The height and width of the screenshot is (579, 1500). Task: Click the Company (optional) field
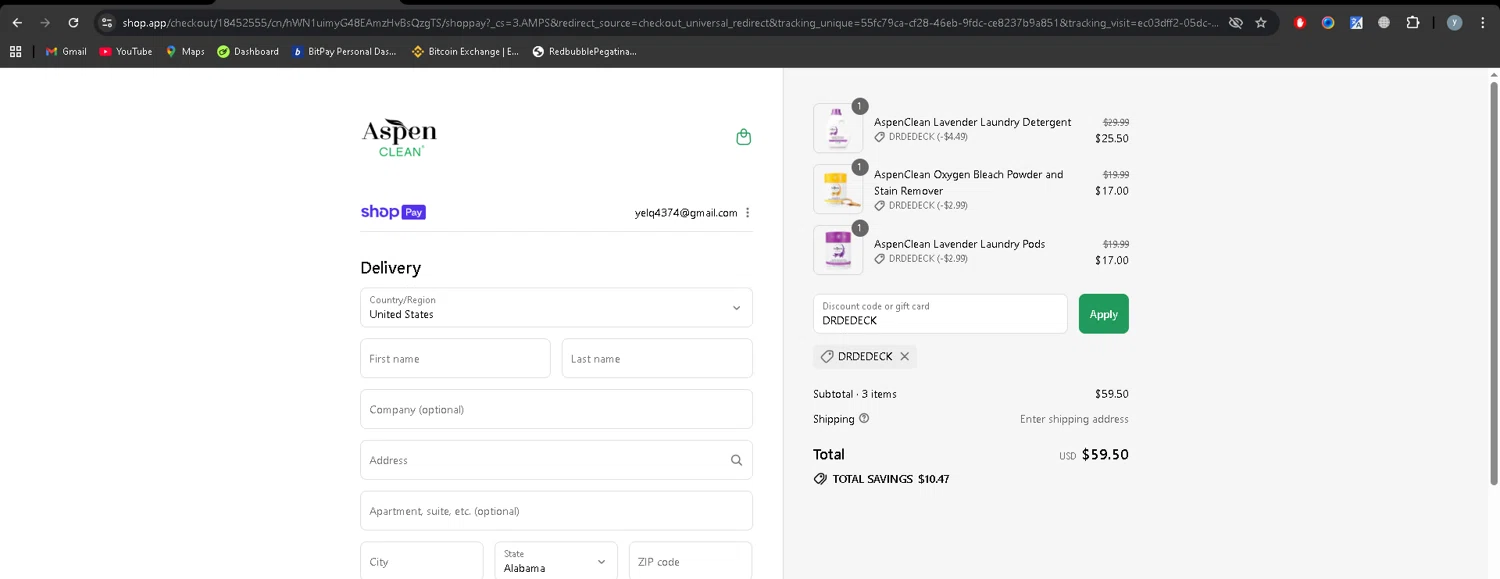pos(556,409)
